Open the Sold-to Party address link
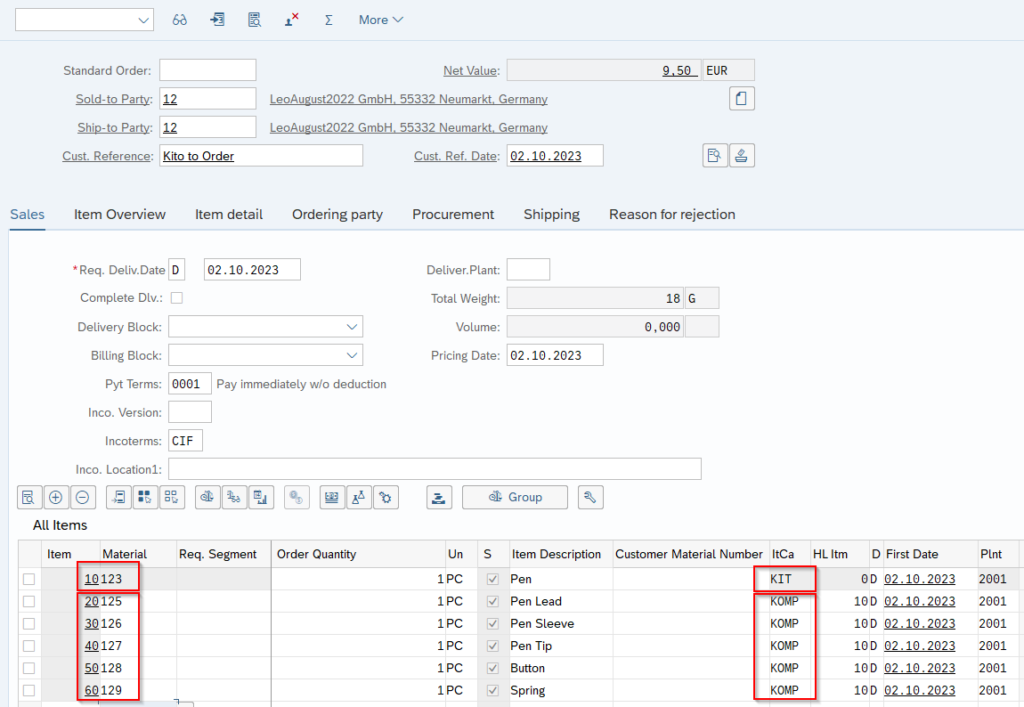 (409, 99)
